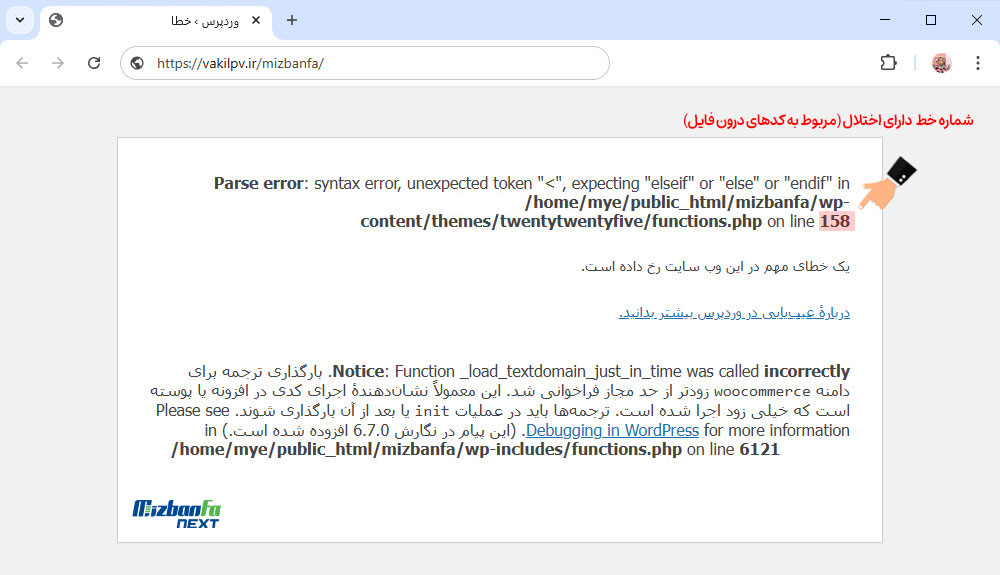Click یک خطای مهم در این وب سایت message
The width and height of the screenshot is (1000, 575).
click(x=716, y=266)
